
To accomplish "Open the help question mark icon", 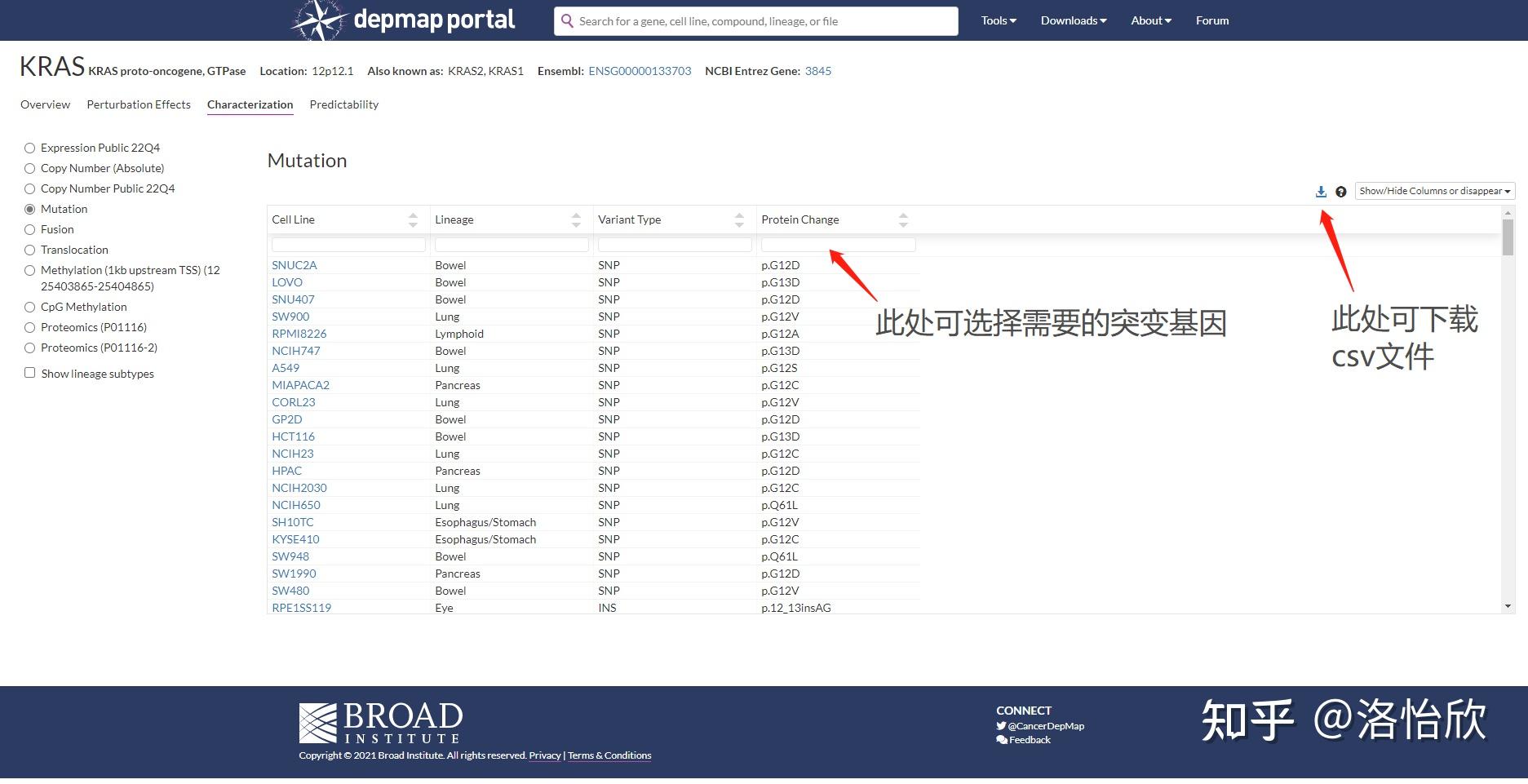I will (1340, 192).
